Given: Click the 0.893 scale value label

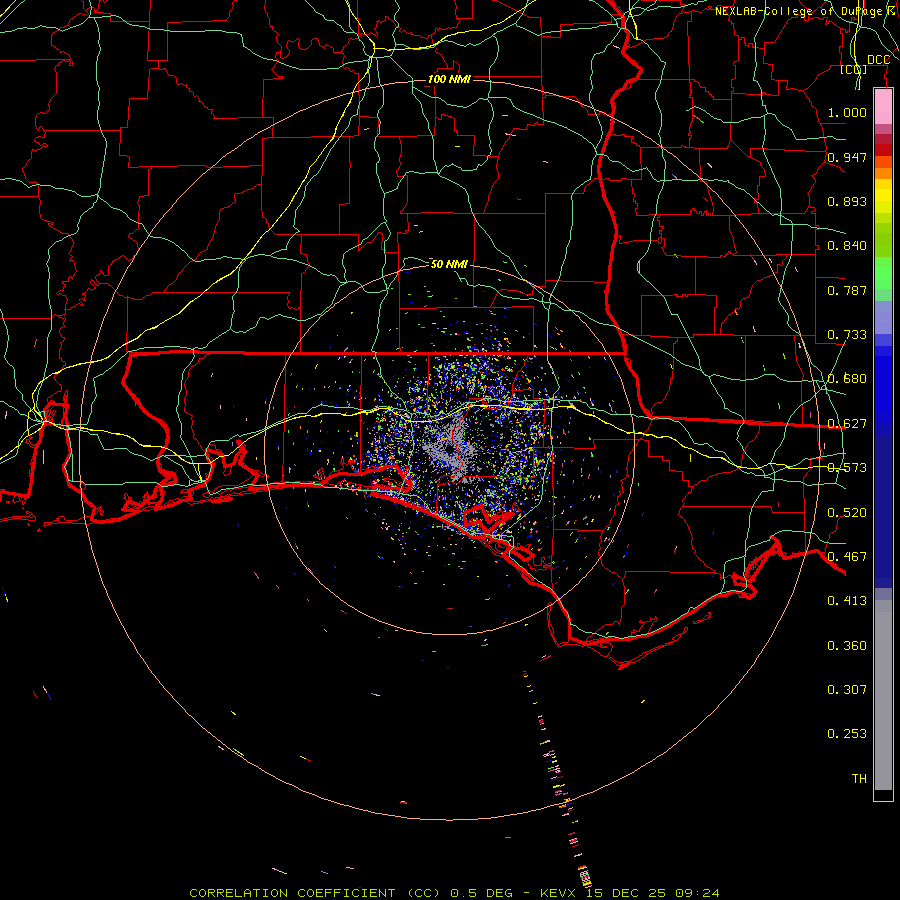Looking at the screenshot, I should pos(847,202).
